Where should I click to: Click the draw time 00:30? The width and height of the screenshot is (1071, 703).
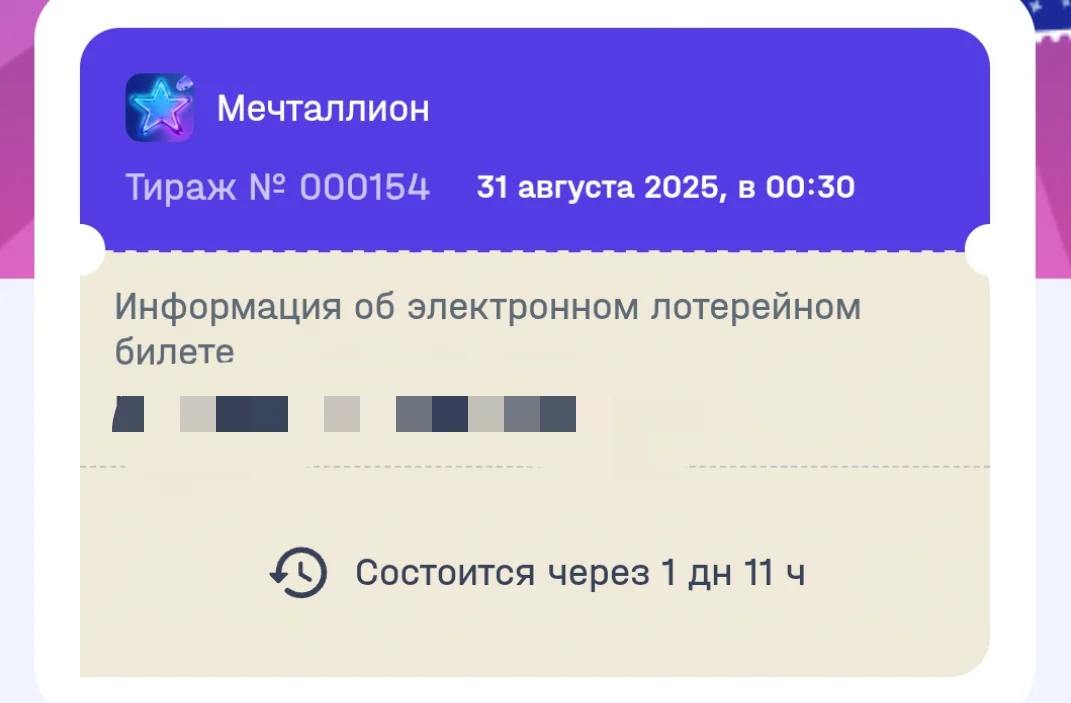(x=809, y=187)
